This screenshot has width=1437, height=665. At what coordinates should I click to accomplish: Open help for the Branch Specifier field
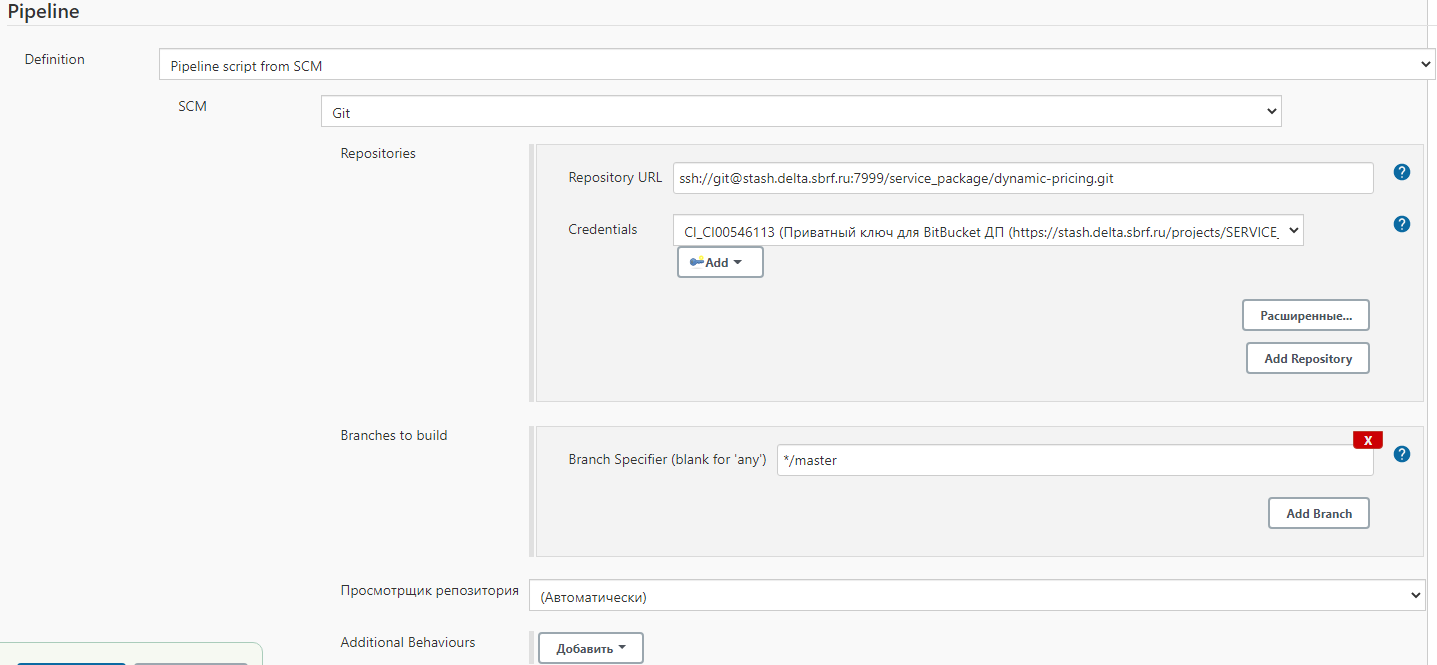[x=1401, y=454]
